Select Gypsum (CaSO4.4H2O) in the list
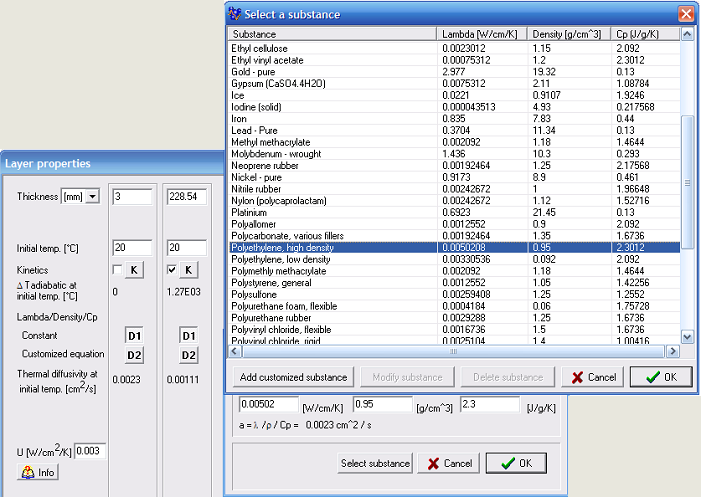The image size is (701, 497). 455,84
